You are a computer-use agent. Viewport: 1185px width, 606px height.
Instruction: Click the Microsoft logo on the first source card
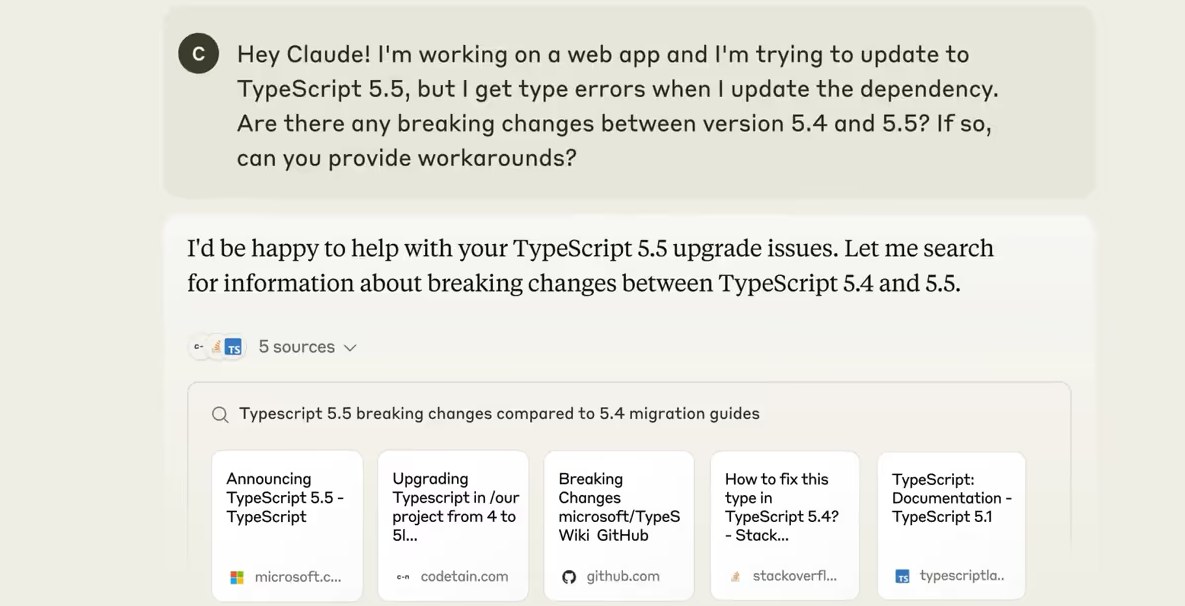(237, 577)
